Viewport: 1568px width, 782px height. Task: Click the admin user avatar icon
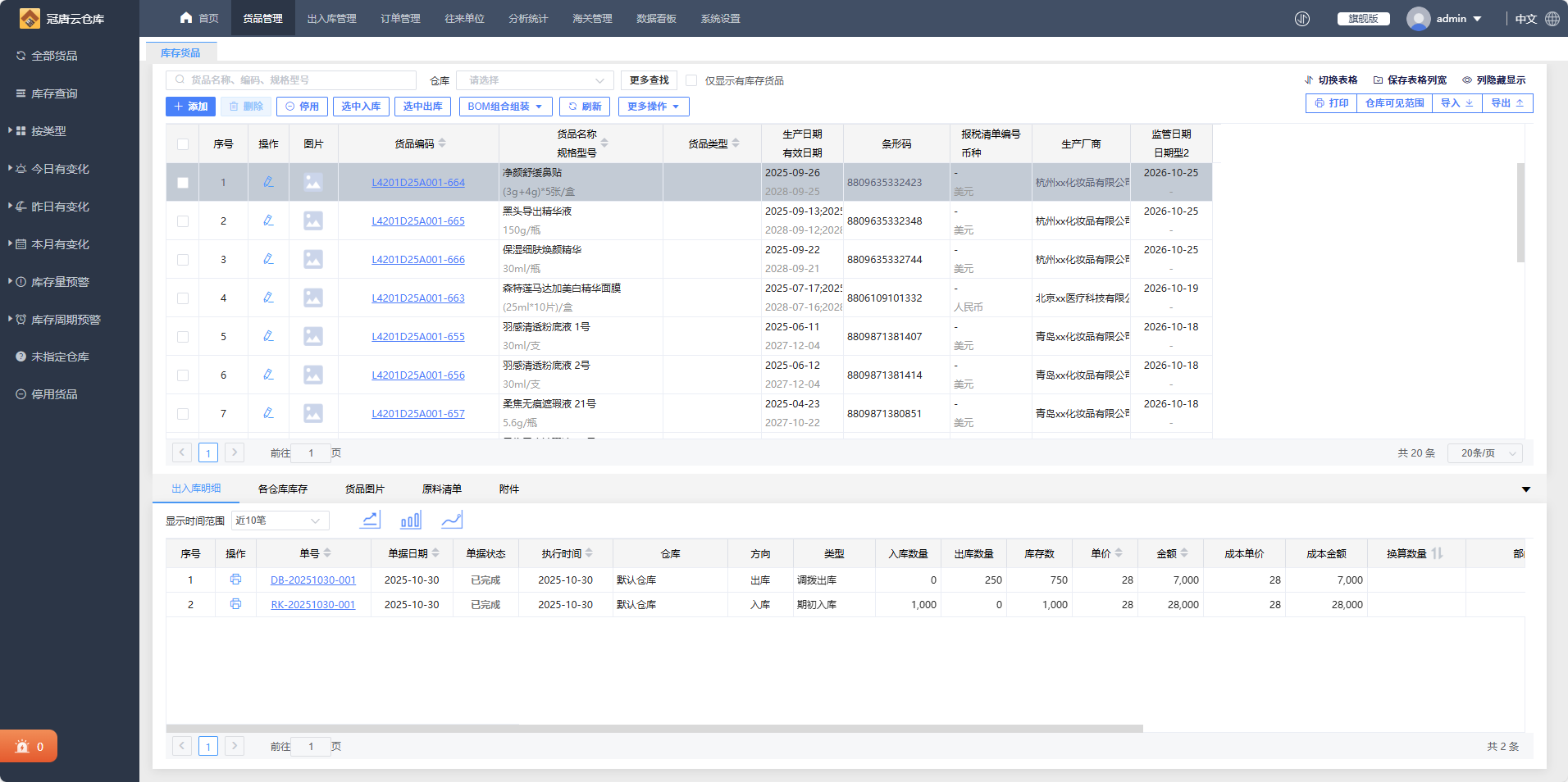pyautogui.click(x=1418, y=19)
